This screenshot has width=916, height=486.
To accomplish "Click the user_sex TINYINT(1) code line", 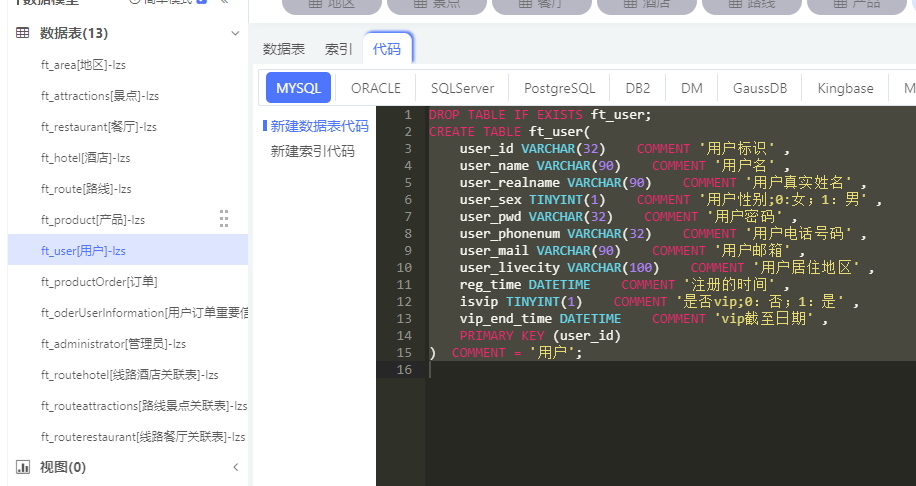I will click(671, 199).
